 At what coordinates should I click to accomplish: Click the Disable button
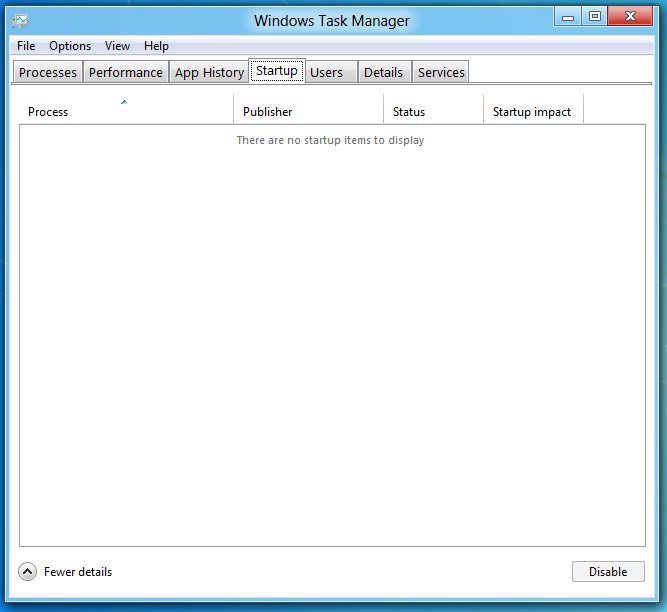[608, 572]
